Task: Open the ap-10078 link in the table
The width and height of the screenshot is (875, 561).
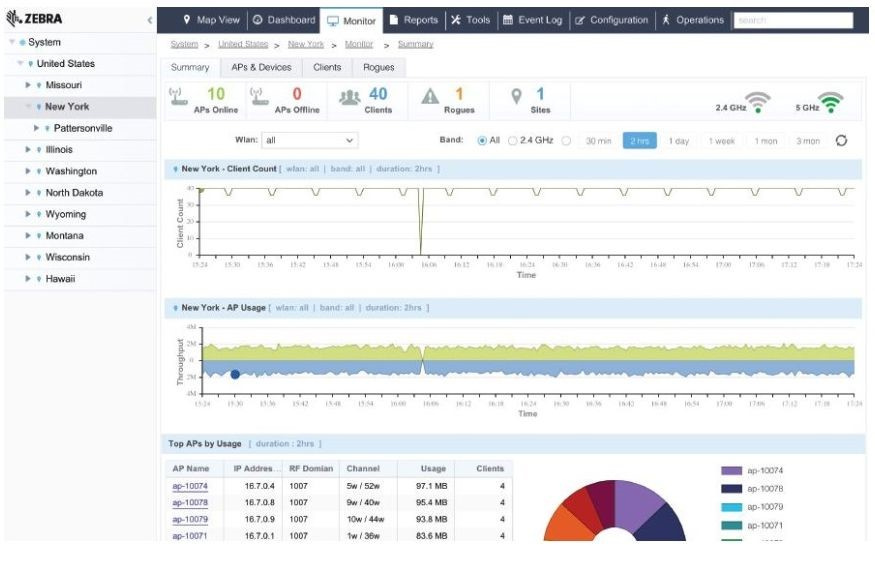Action: pos(190,503)
